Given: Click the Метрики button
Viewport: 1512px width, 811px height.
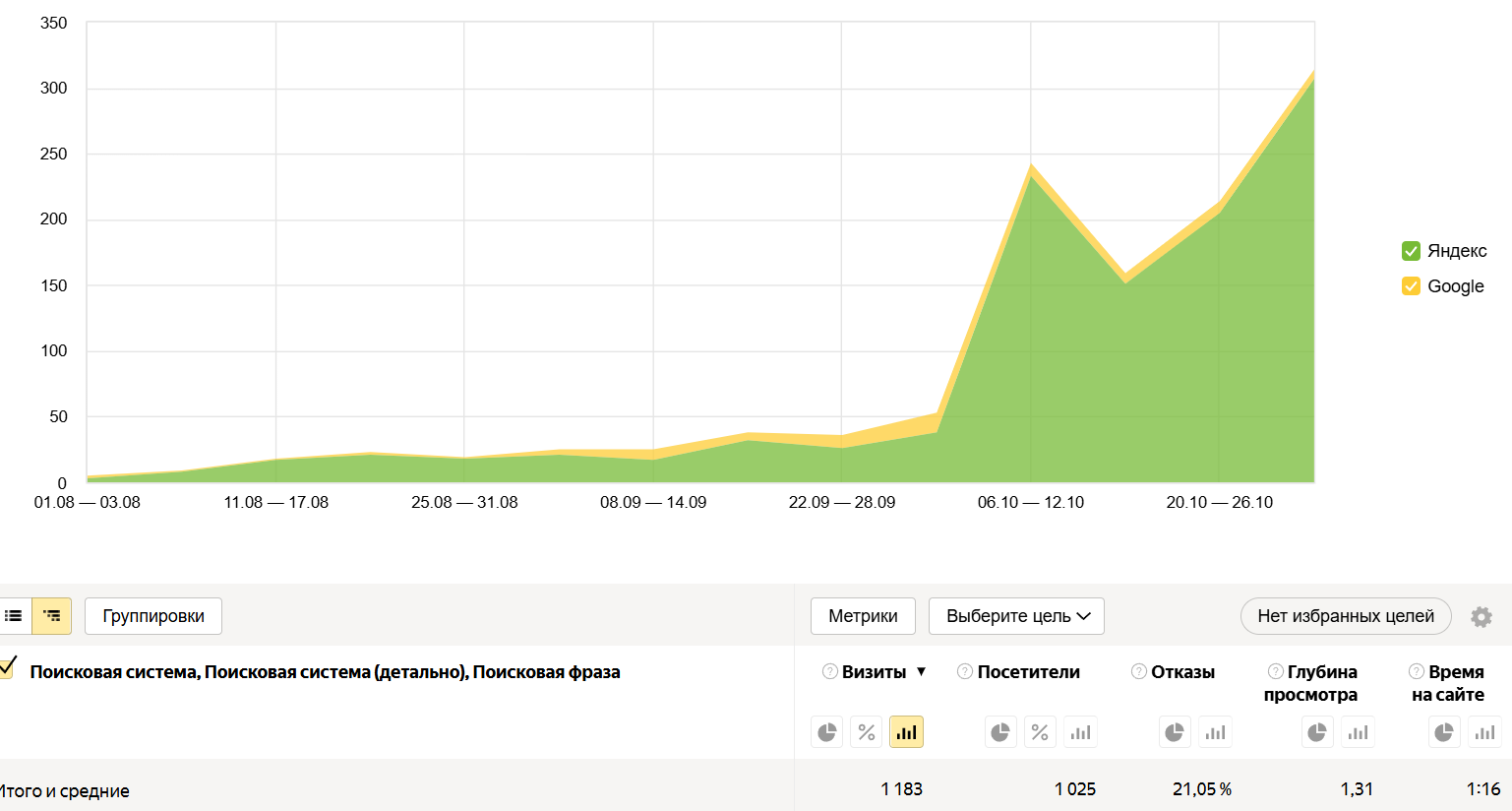Looking at the screenshot, I should 863,616.
